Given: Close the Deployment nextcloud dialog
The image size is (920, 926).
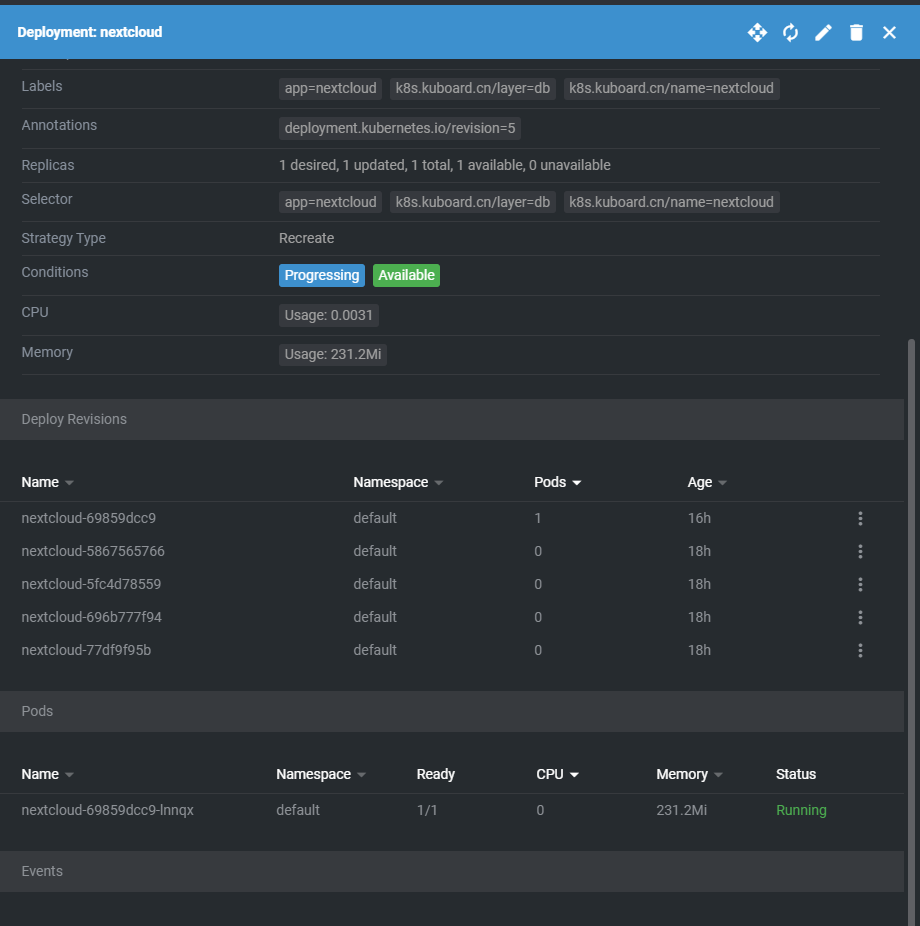Looking at the screenshot, I should (889, 32).
